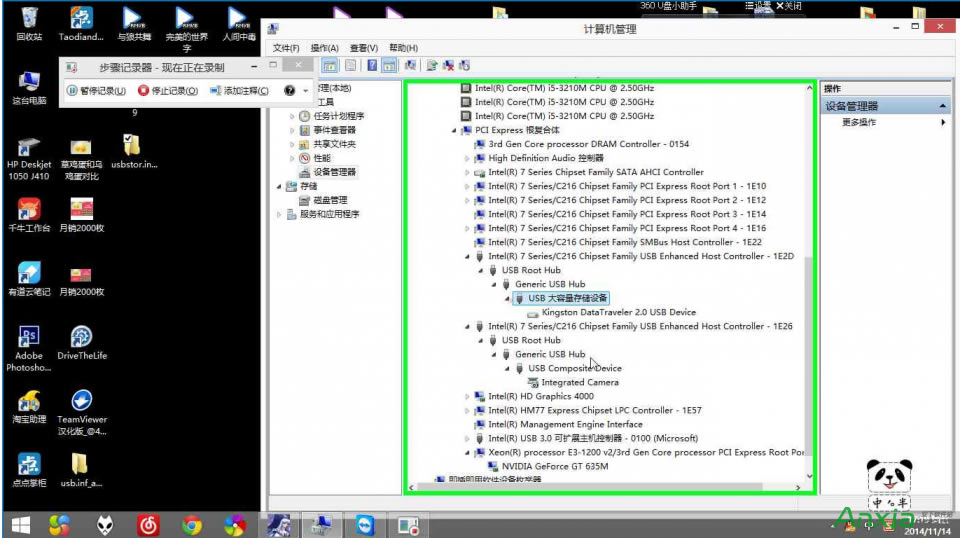960x538 pixels.
Task: Expand the Intel(R) HD Graphics 4000 node
Action: click(467, 397)
